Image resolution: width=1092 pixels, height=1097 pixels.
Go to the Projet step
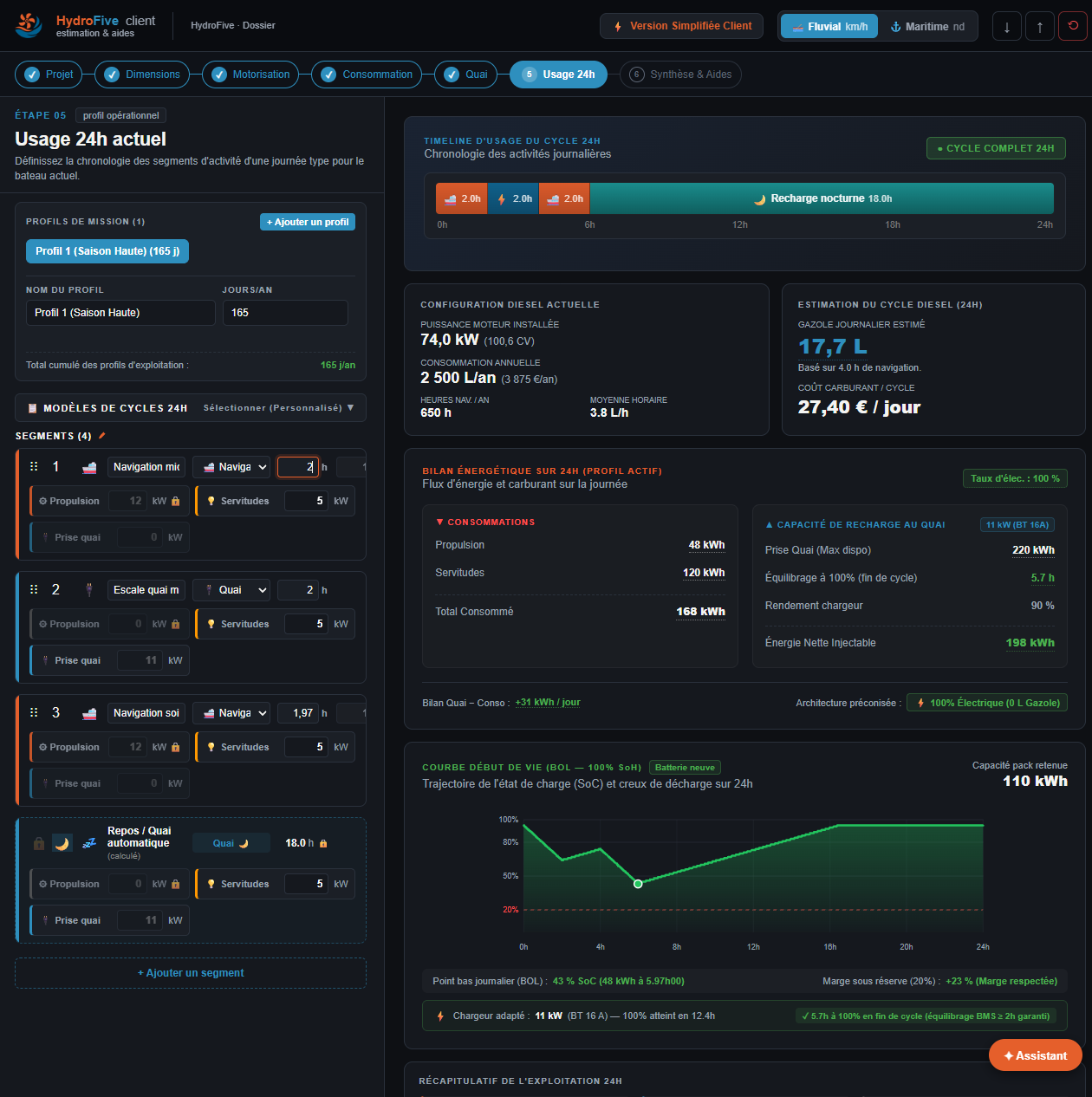(x=49, y=75)
